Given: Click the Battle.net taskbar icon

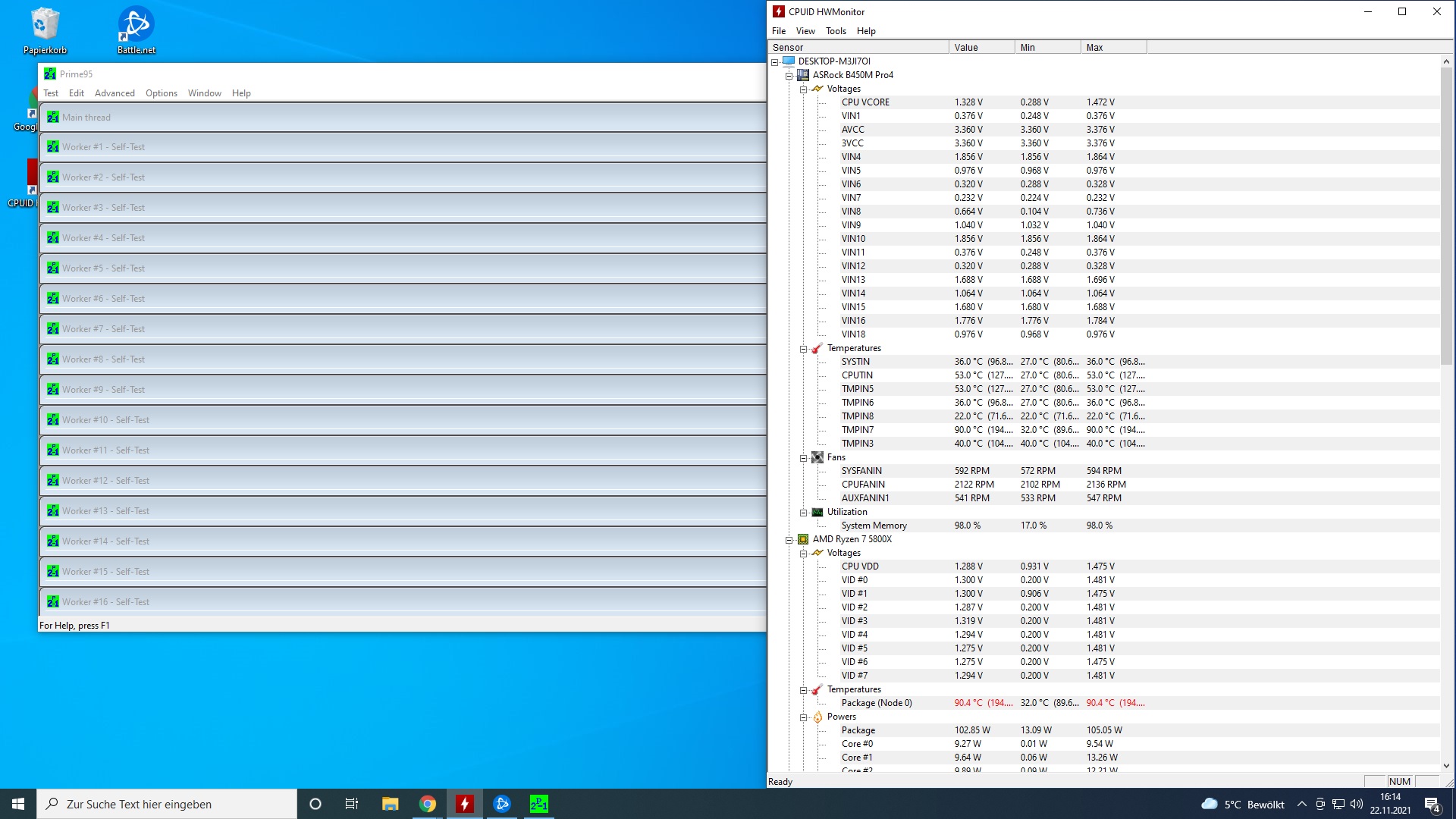Looking at the screenshot, I should [501, 804].
